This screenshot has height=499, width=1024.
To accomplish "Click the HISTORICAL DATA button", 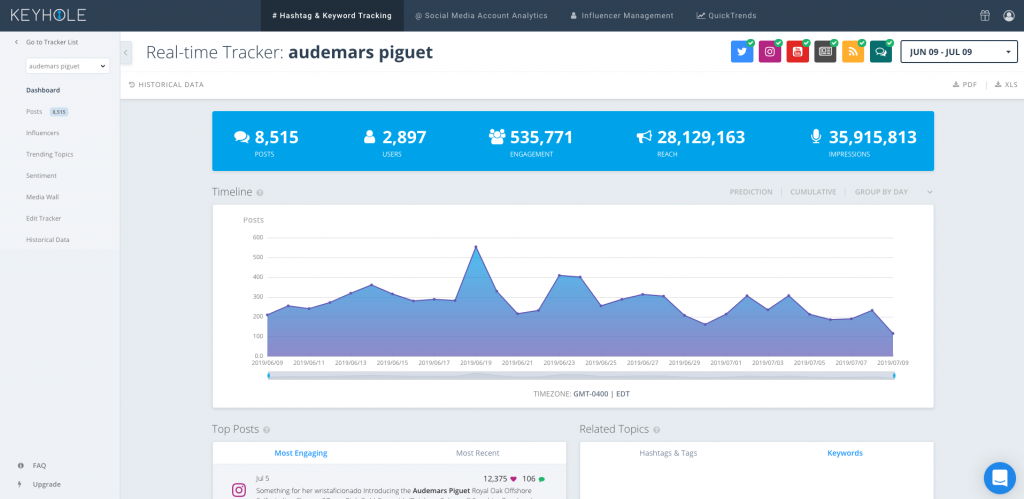I will click(167, 85).
